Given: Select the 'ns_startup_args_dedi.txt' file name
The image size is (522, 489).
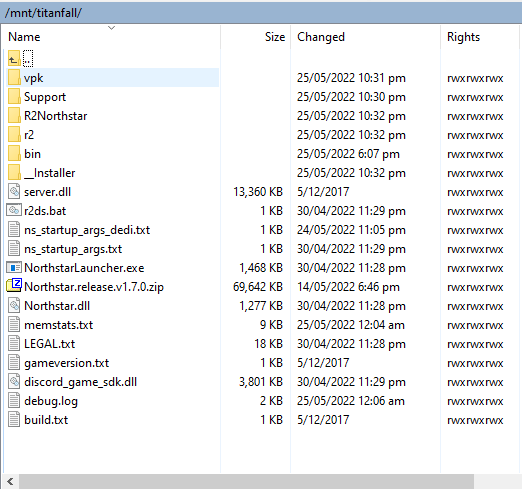Looking at the screenshot, I should point(87,230).
